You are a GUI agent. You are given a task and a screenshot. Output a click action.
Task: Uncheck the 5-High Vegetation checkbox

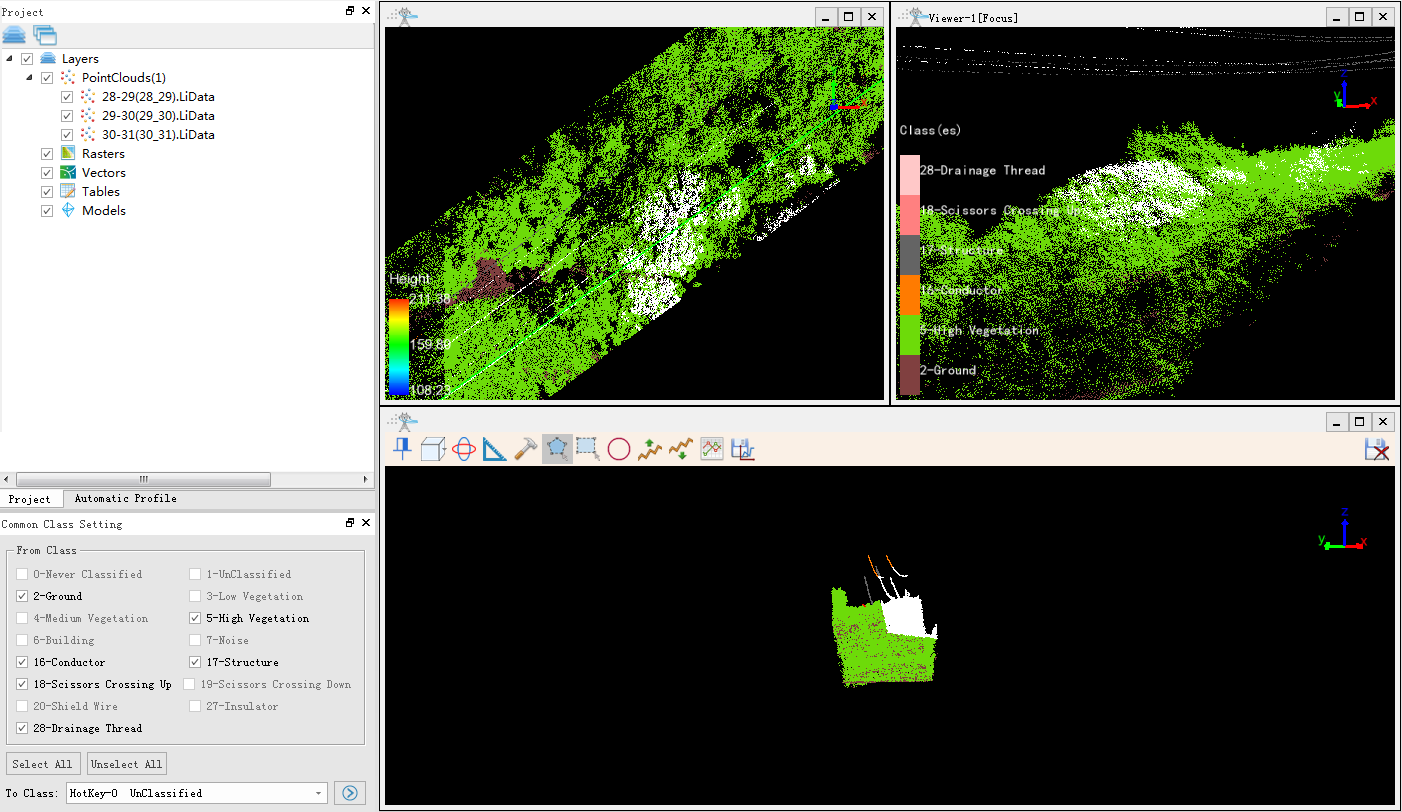point(196,618)
